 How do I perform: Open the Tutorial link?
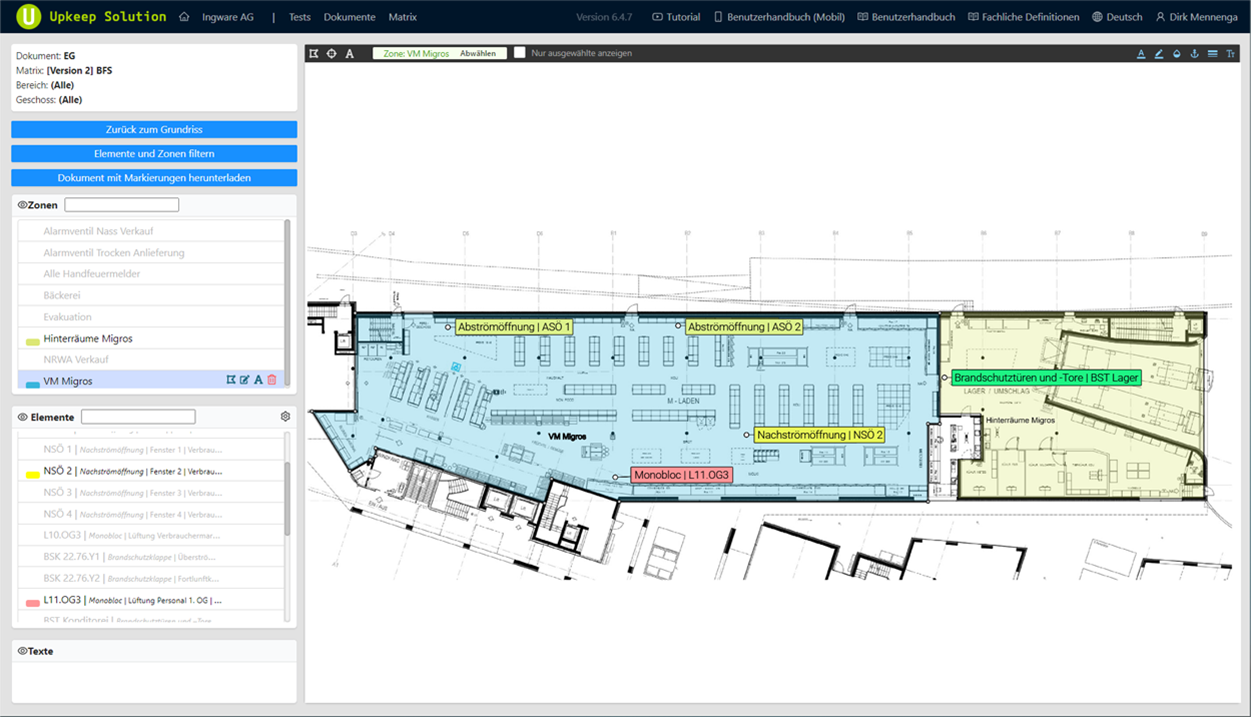[676, 17]
